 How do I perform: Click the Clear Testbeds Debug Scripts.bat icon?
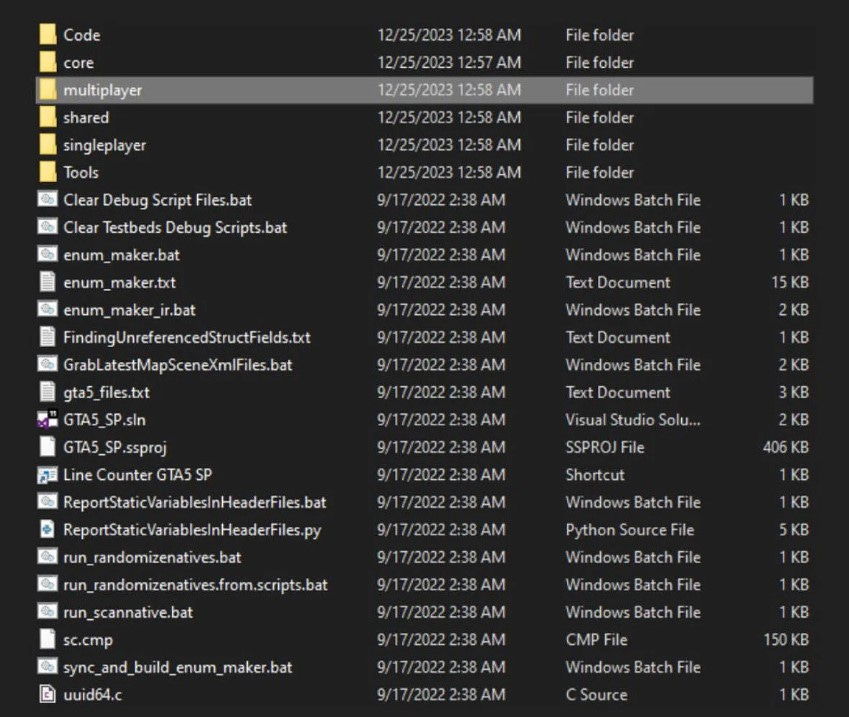pos(48,227)
